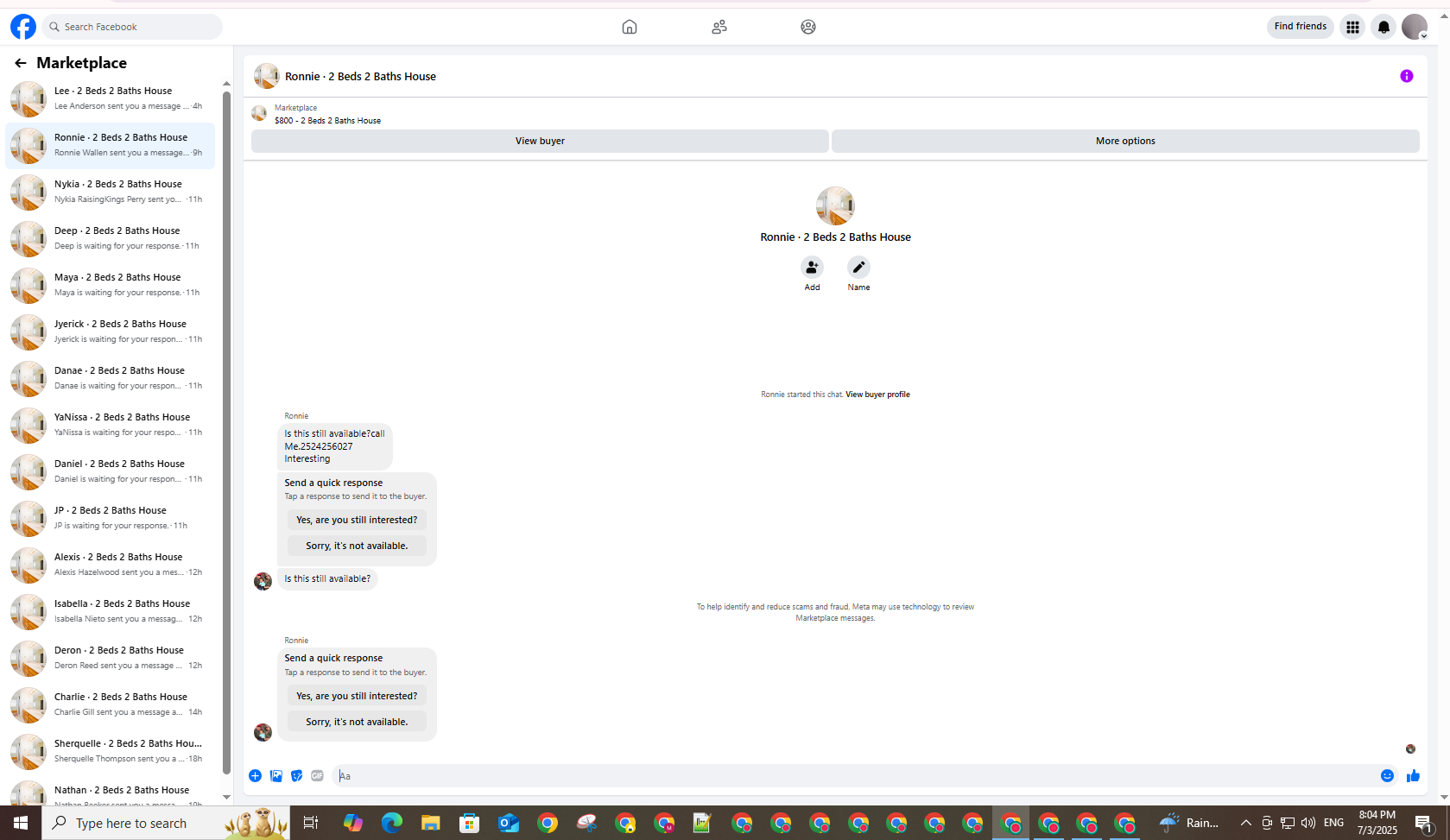Open the plus more actions icon
The height and width of the screenshot is (840, 1450).
coord(255,776)
